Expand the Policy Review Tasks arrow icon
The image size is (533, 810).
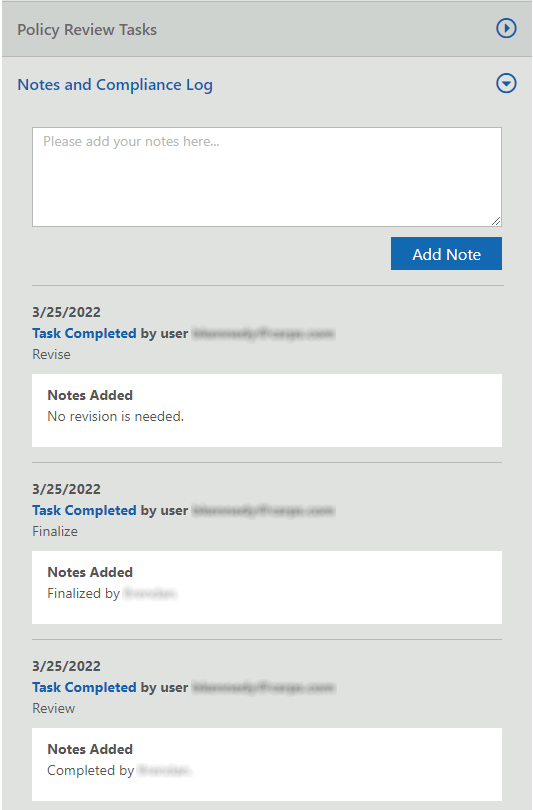click(506, 28)
